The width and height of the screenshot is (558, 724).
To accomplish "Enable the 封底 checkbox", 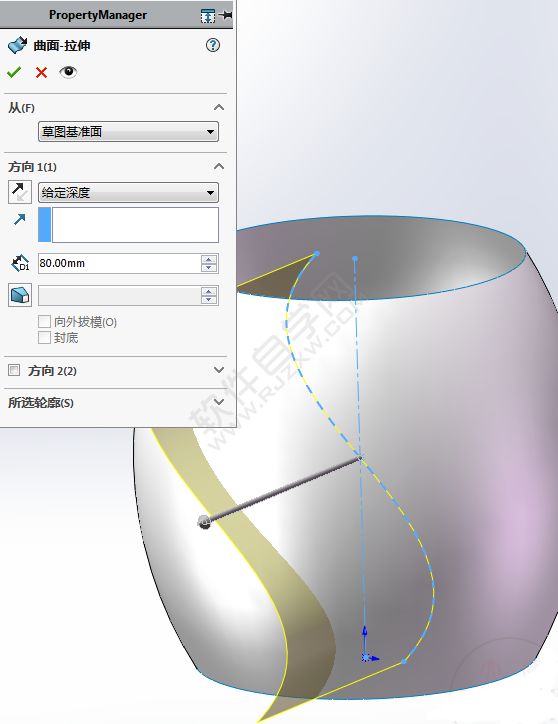I will 44,338.
